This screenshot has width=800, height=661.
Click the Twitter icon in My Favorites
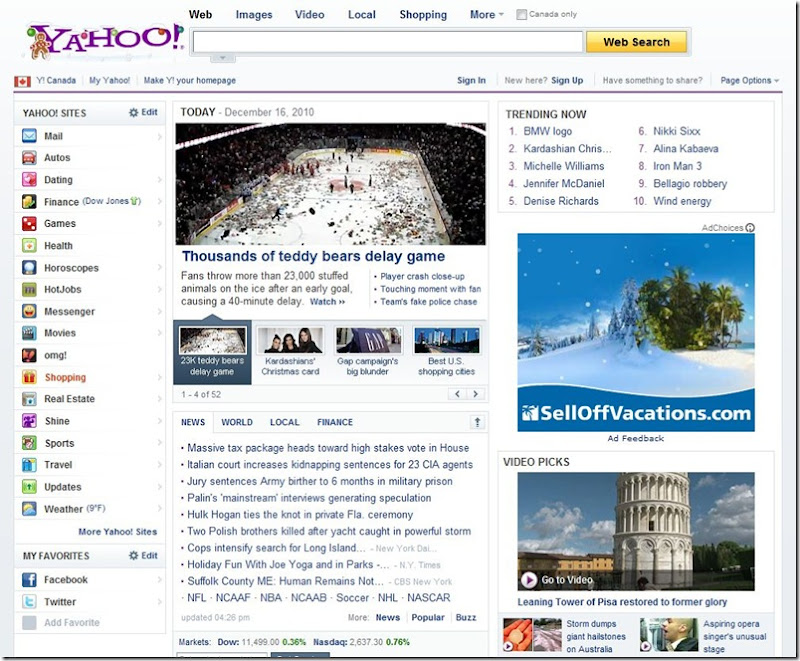tap(29, 601)
